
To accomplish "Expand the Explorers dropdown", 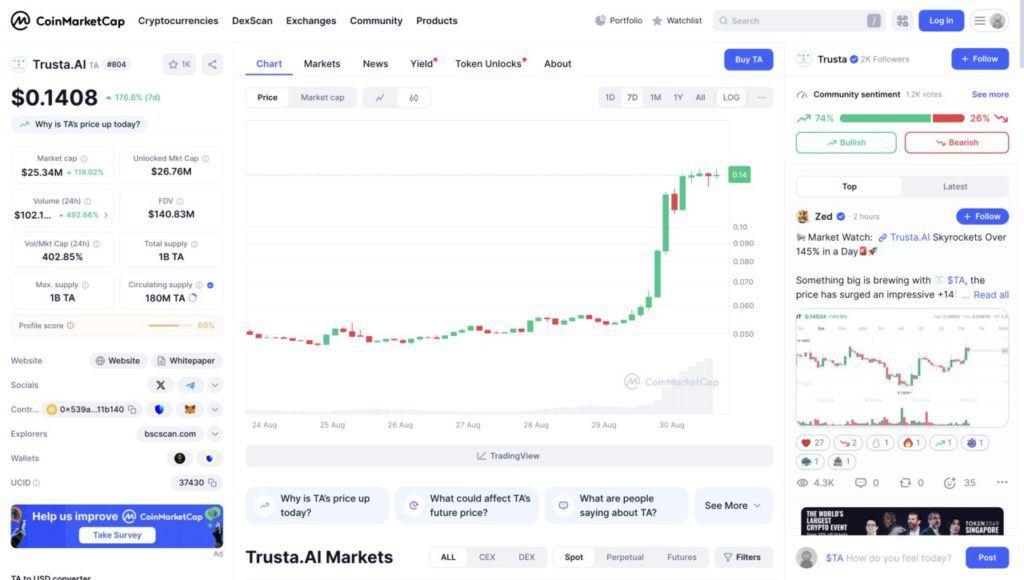I will (214, 434).
